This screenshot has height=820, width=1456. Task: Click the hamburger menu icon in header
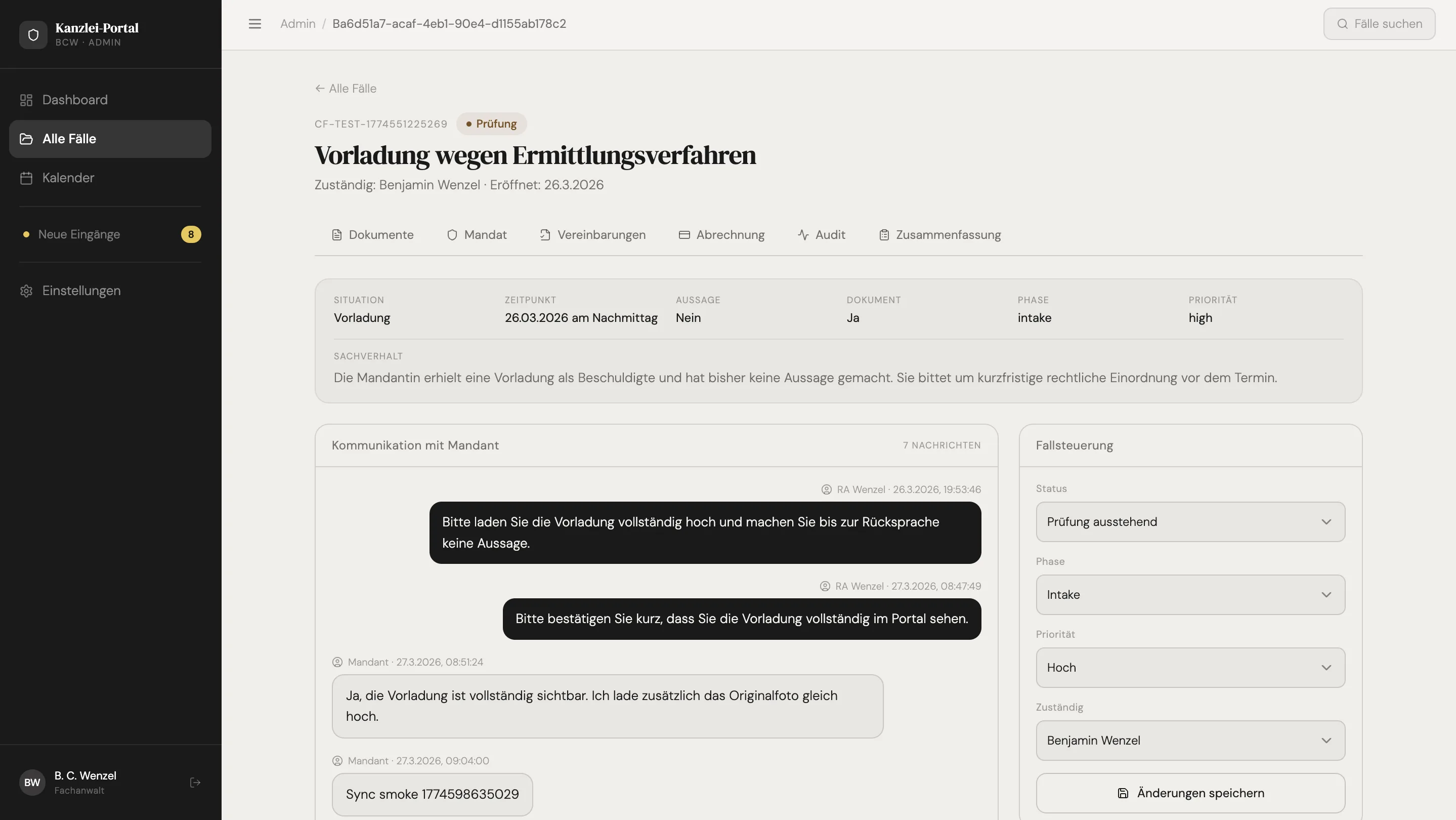[x=255, y=24]
